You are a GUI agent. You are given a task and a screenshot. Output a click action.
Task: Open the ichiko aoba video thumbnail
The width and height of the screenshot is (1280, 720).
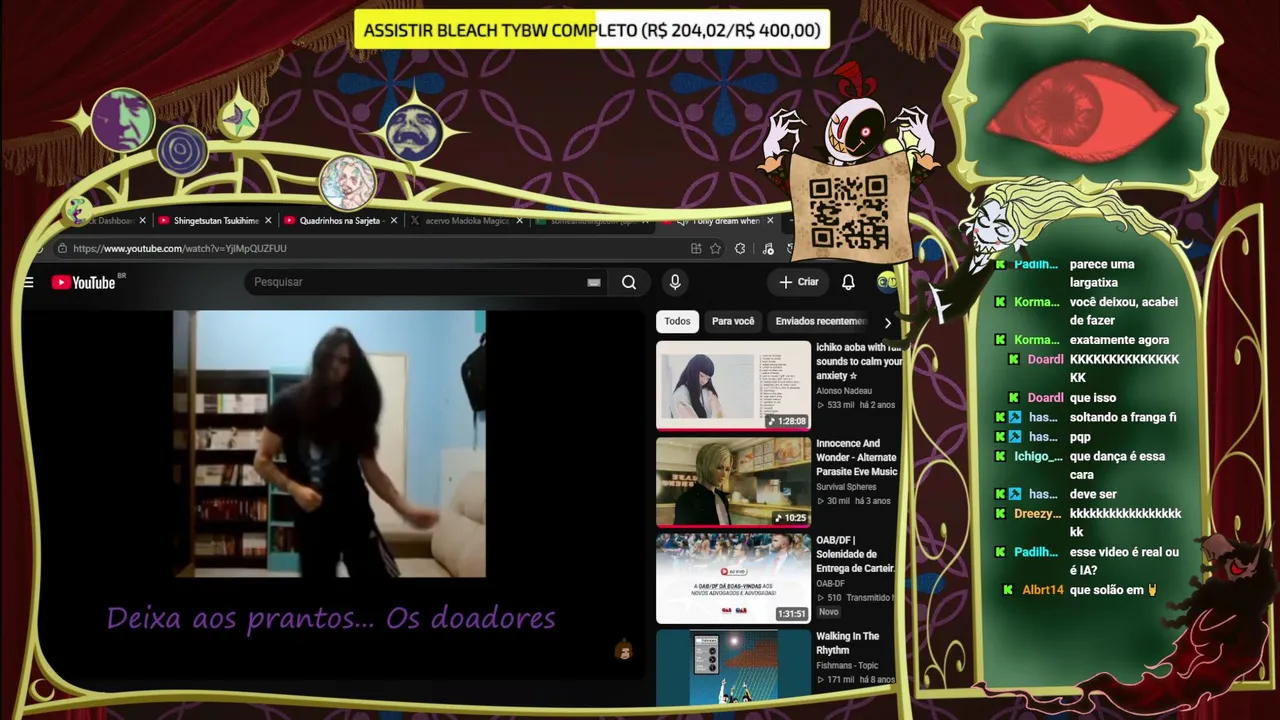coord(733,385)
